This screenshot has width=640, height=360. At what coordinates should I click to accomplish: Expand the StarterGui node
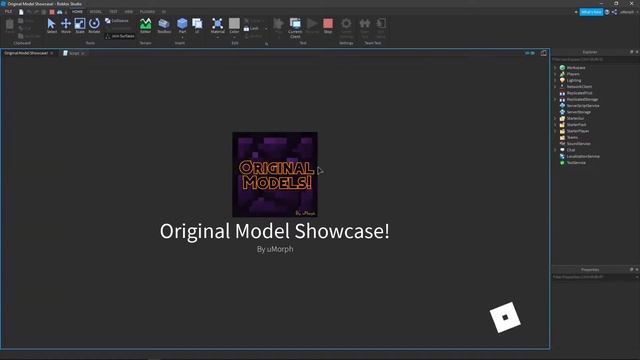tap(555, 118)
